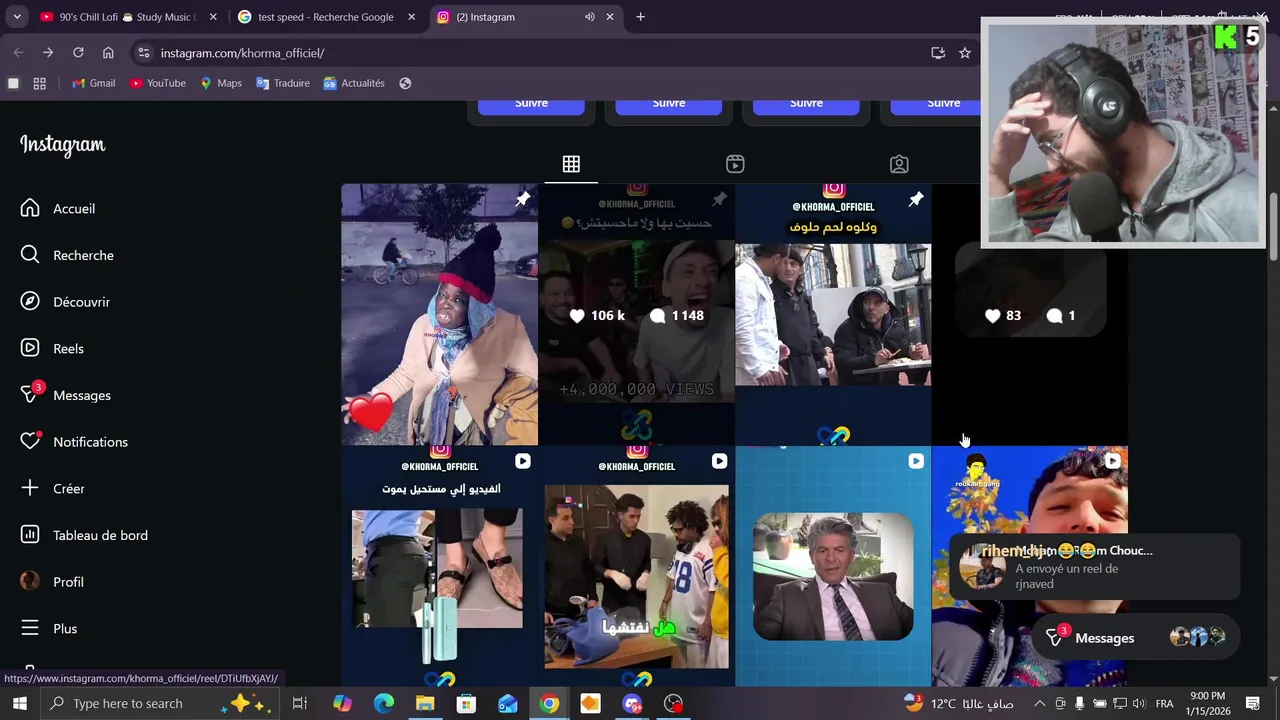
Task: Open reel showing patterned loafers
Action: 439,567
